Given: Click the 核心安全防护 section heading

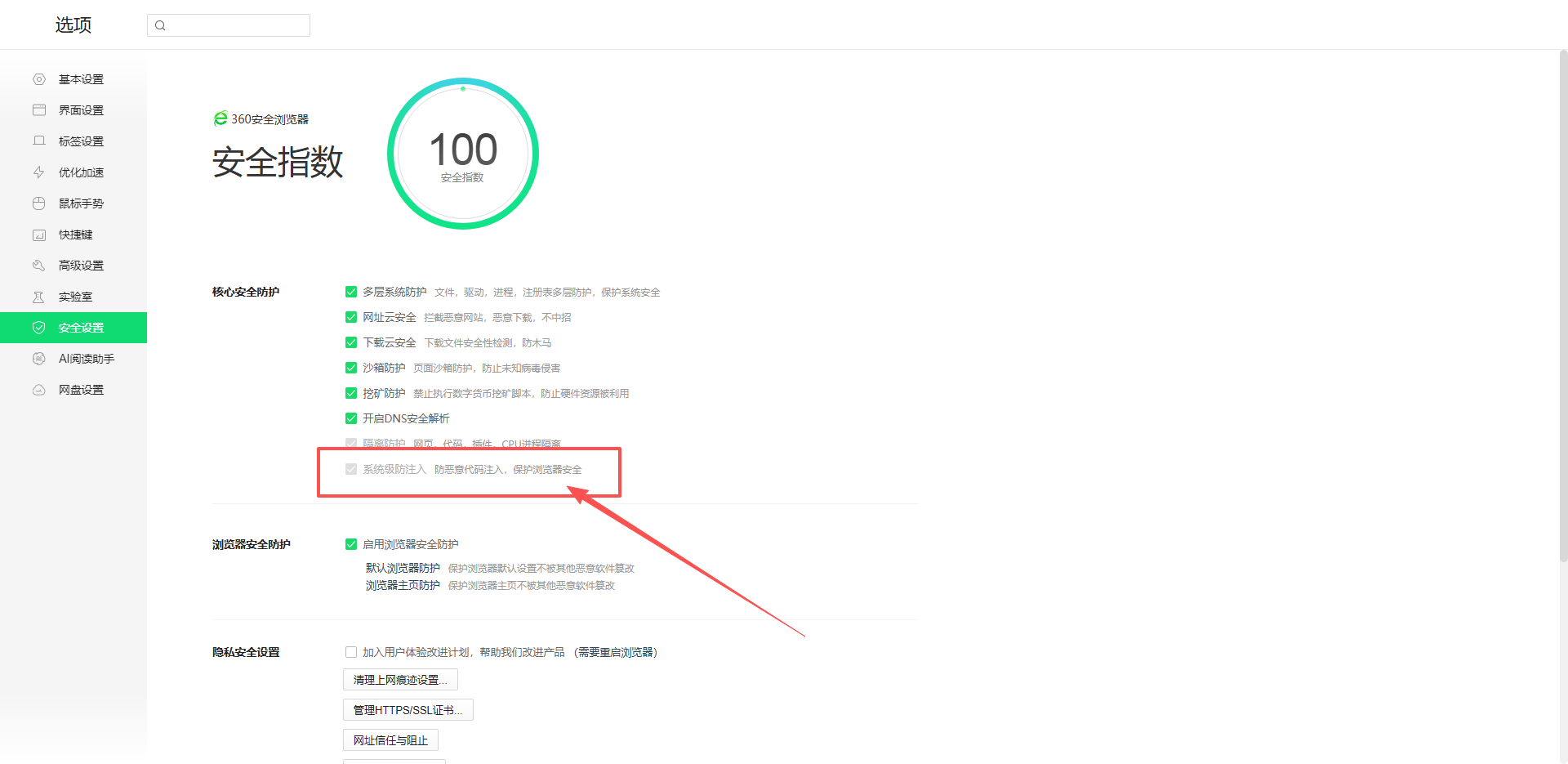Looking at the screenshot, I should 246,292.
